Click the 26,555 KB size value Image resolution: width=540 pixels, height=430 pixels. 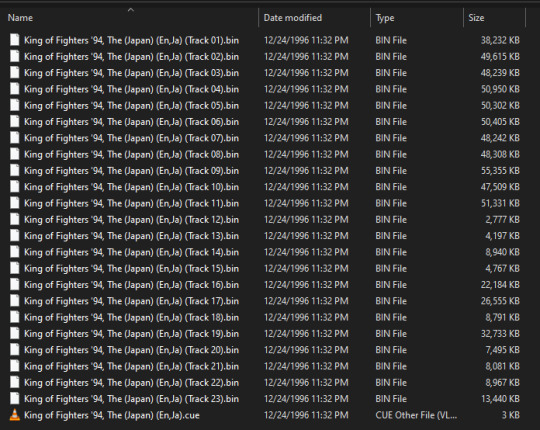500,301
